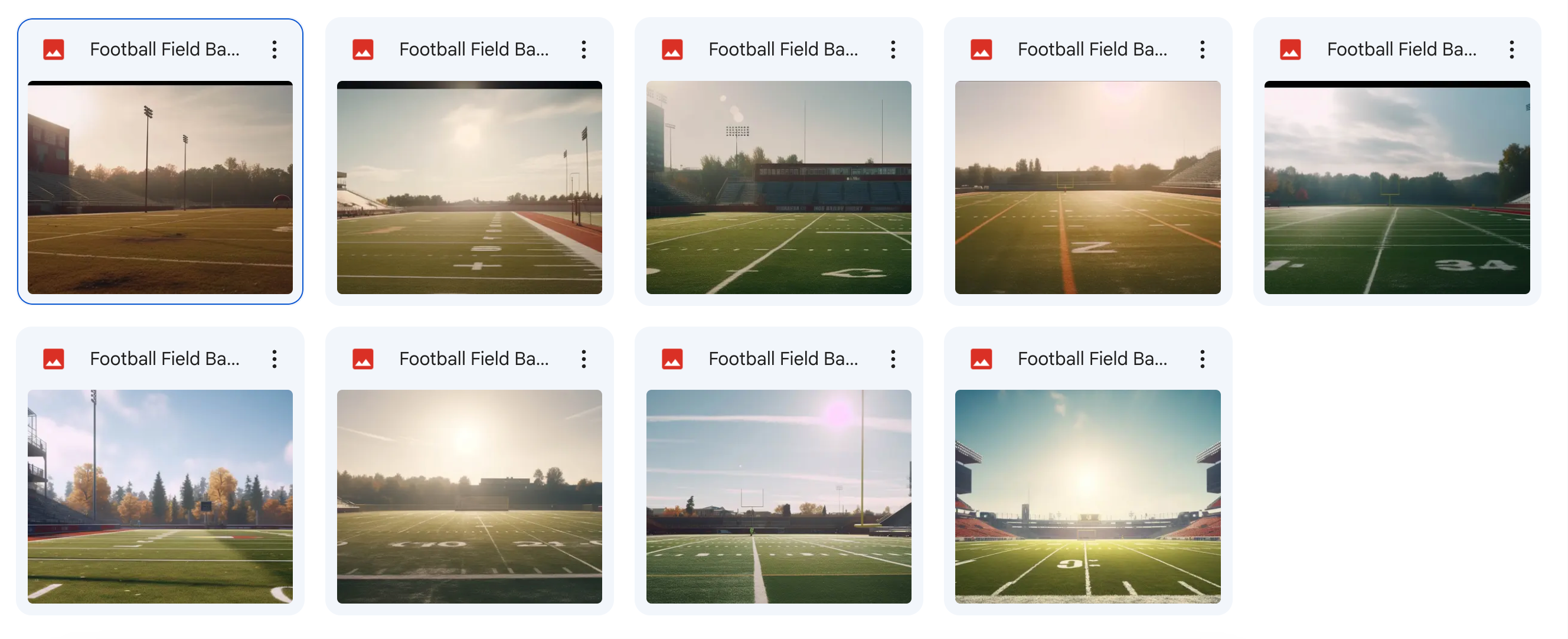Open more options for the dirt field file

275,50
